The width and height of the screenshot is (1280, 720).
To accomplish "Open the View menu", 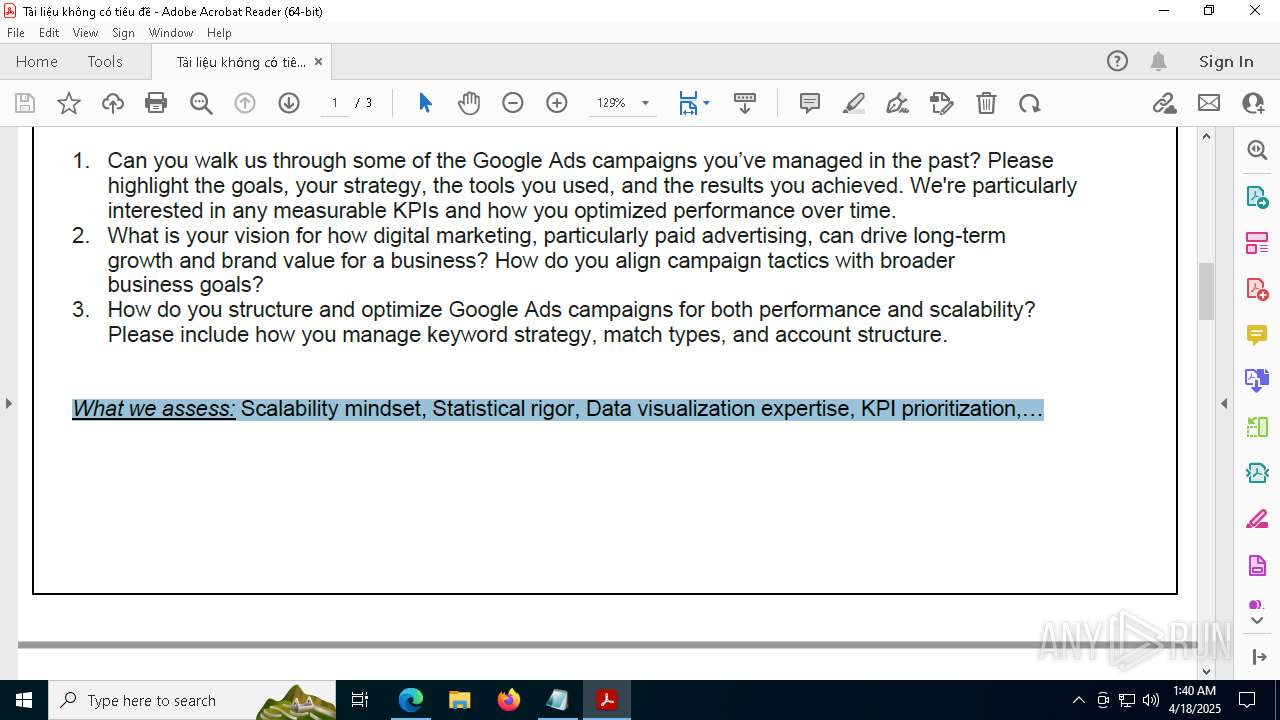I will click(x=85, y=33).
